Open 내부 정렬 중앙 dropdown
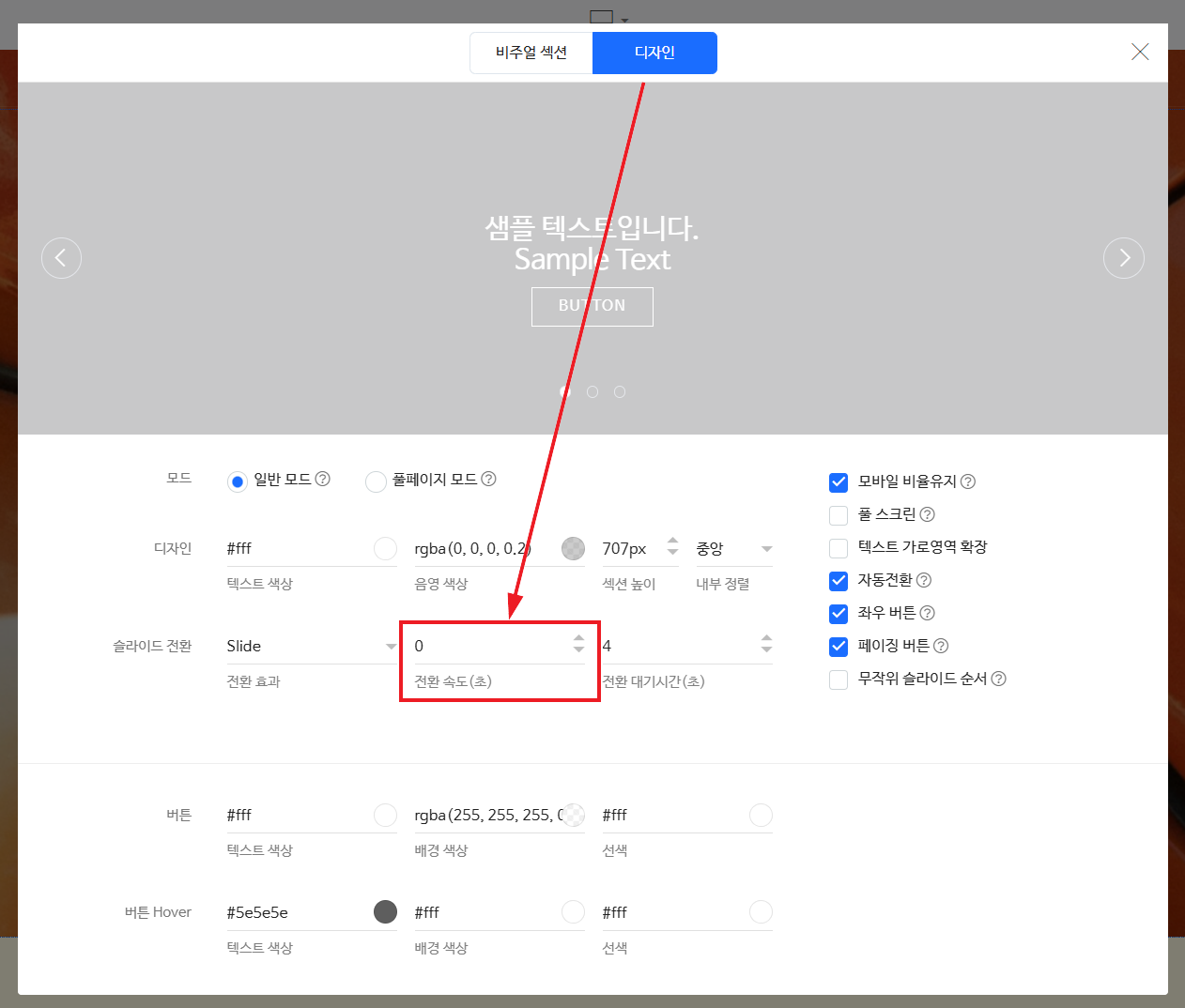Viewport: 1185px width, 1008px height. pyautogui.click(x=734, y=549)
